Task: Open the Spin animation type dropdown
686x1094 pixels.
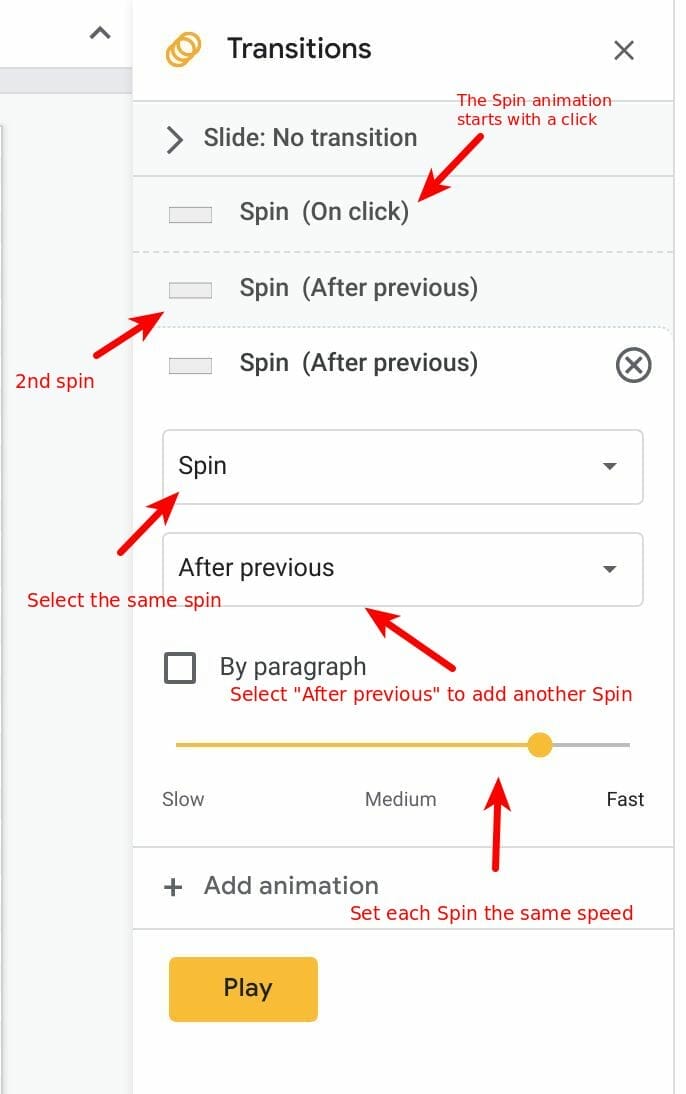Action: (x=403, y=467)
